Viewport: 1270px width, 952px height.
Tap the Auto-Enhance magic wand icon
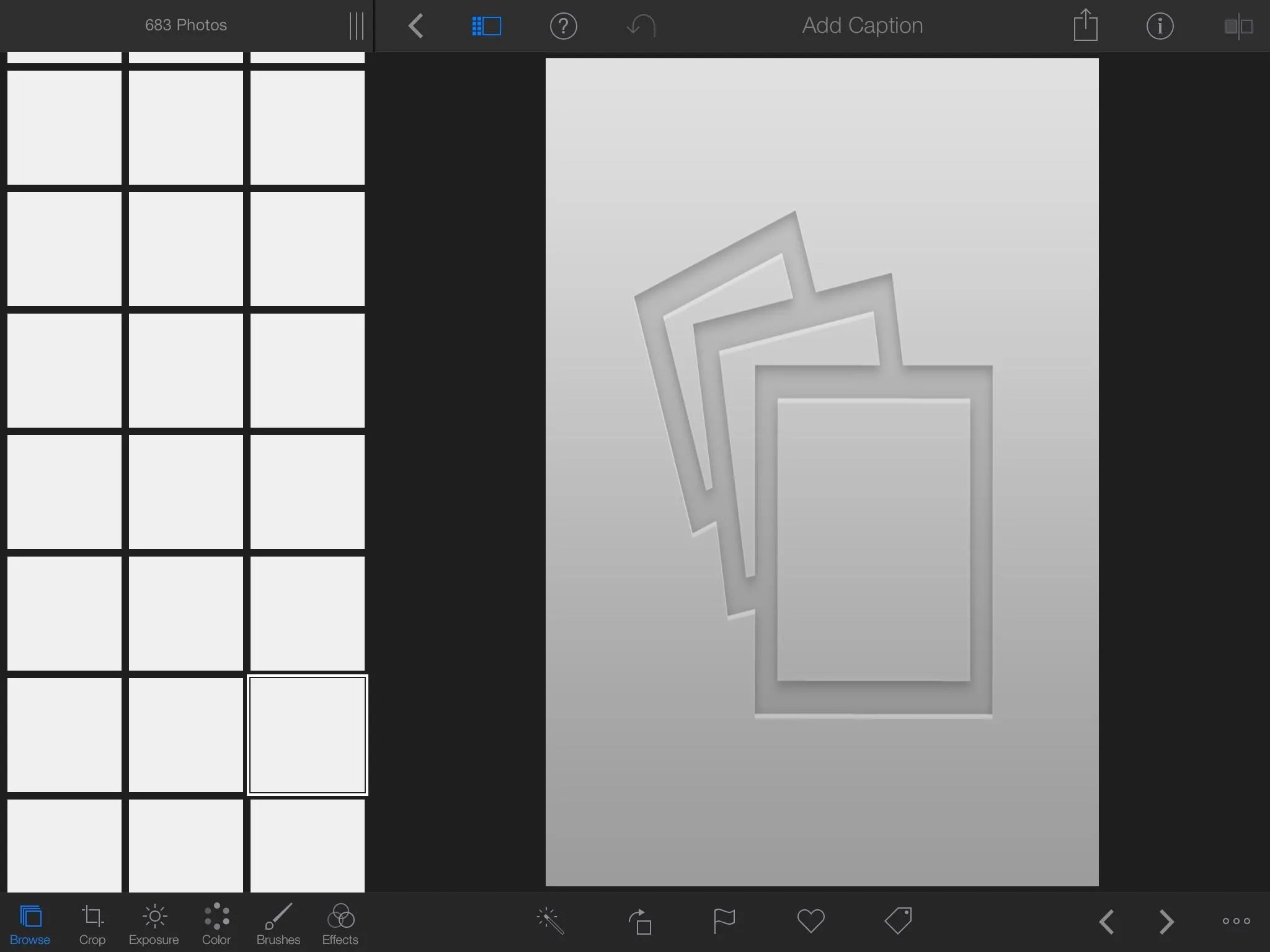550,921
